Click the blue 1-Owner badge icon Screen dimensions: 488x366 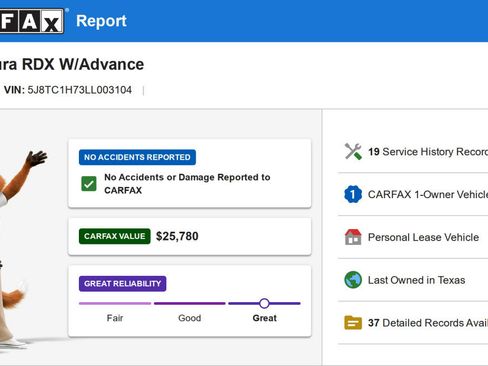tap(353, 194)
